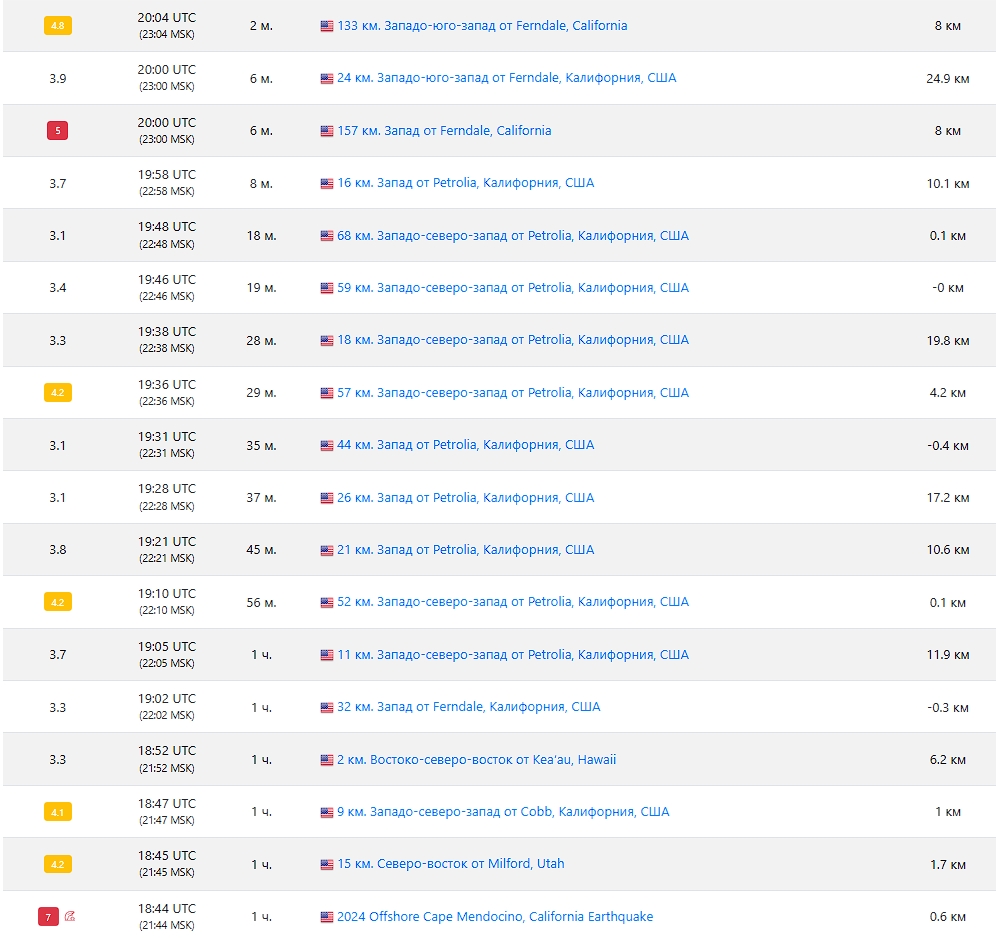Open 59 км Западо-северо-запад от Petrolia link
Screen dimensions: 996x938
pyautogui.click(x=513, y=288)
